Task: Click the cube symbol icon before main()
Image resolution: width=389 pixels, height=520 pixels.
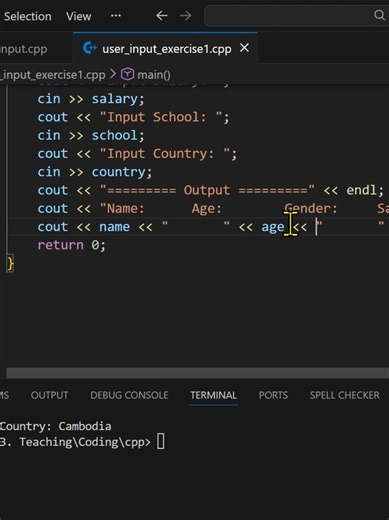Action: click(x=127, y=74)
